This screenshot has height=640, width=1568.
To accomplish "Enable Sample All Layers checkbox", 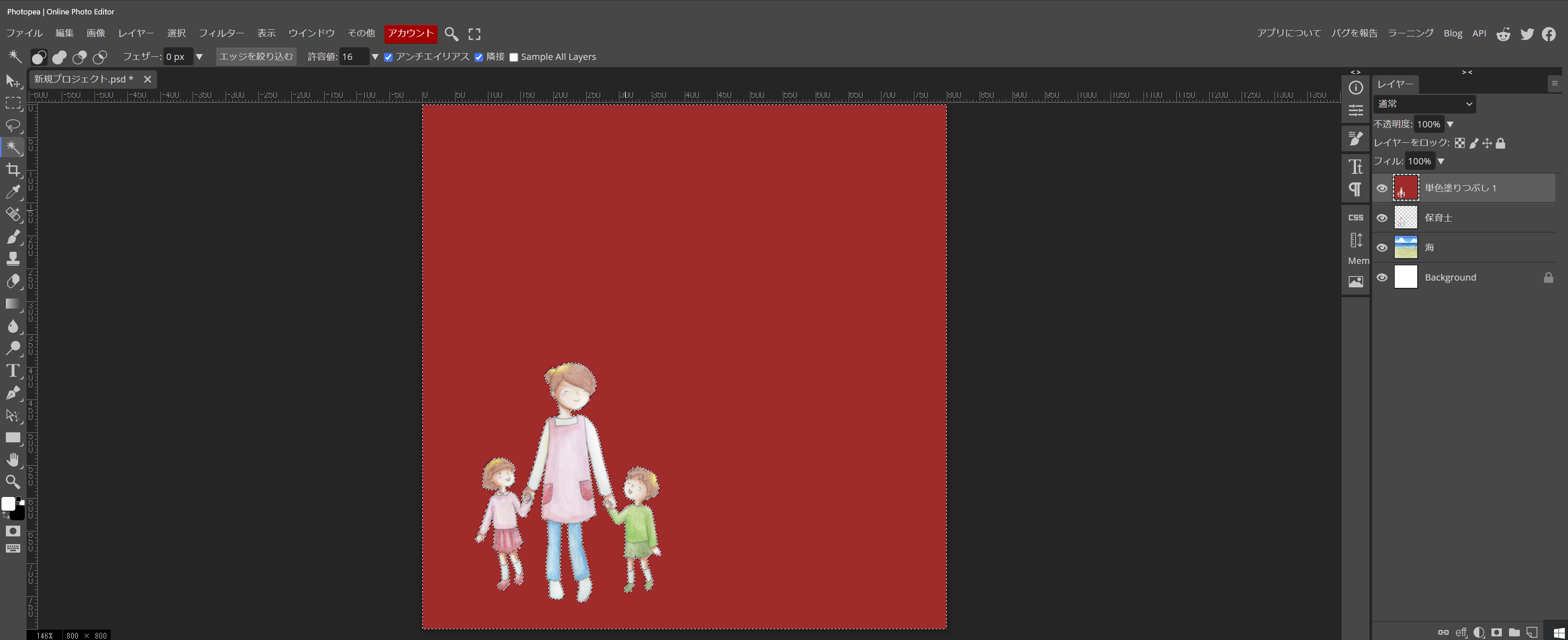I will 514,57.
